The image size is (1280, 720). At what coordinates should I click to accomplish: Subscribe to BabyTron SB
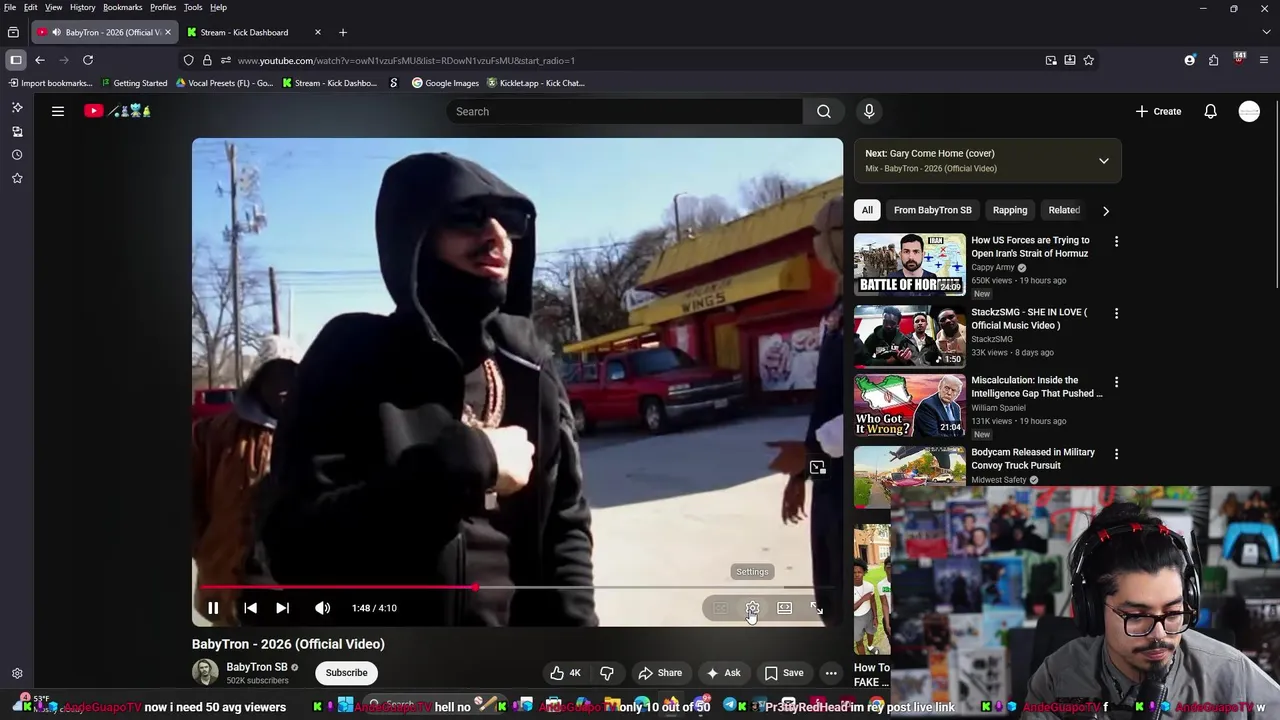(x=347, y=673)
